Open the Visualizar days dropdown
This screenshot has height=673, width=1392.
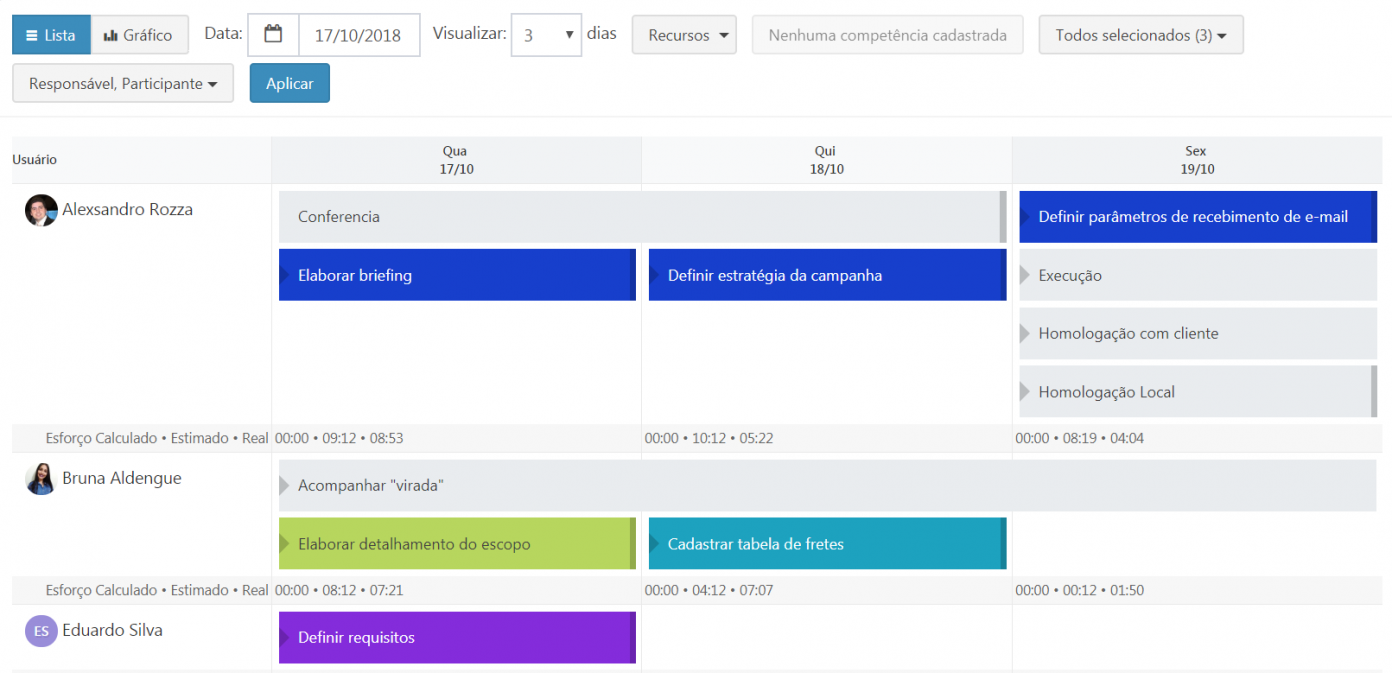546,33
